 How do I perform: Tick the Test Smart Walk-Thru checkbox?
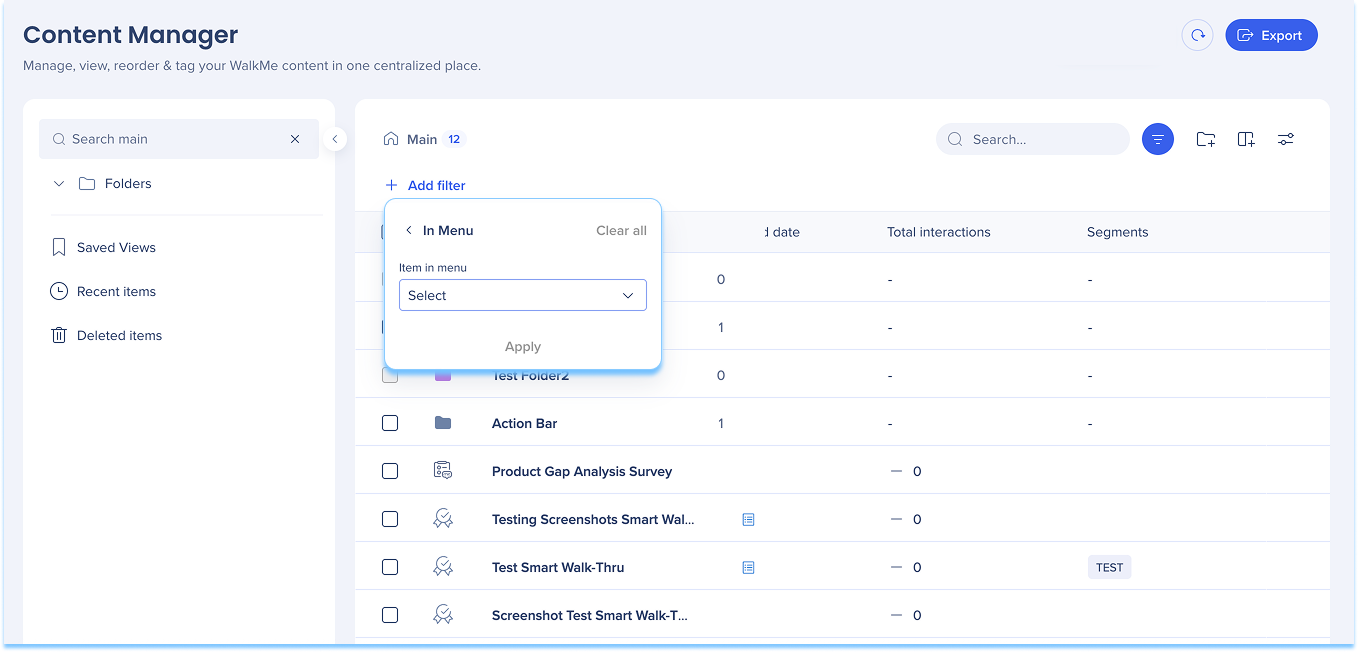click(390, 567)
